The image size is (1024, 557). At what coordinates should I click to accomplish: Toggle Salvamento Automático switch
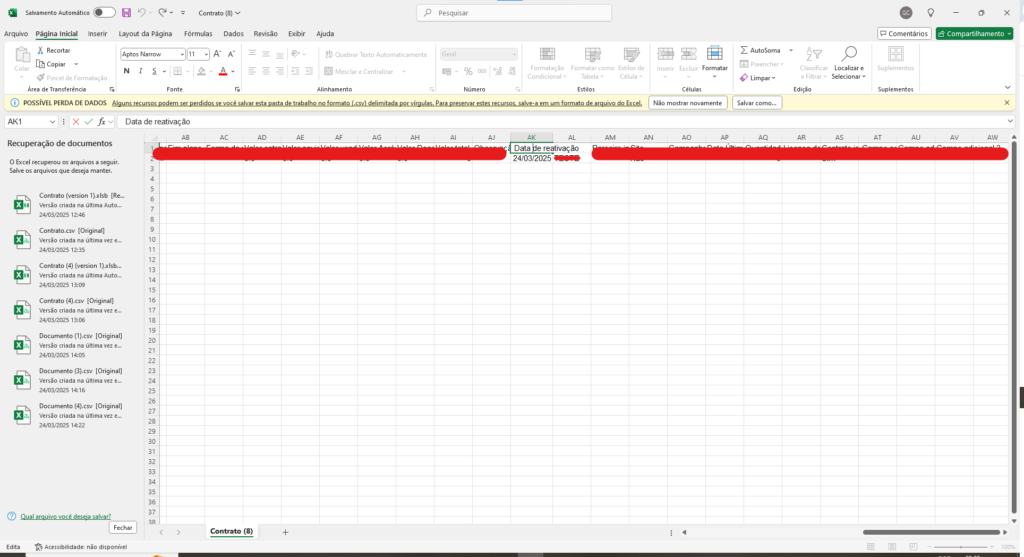point(103,12)
